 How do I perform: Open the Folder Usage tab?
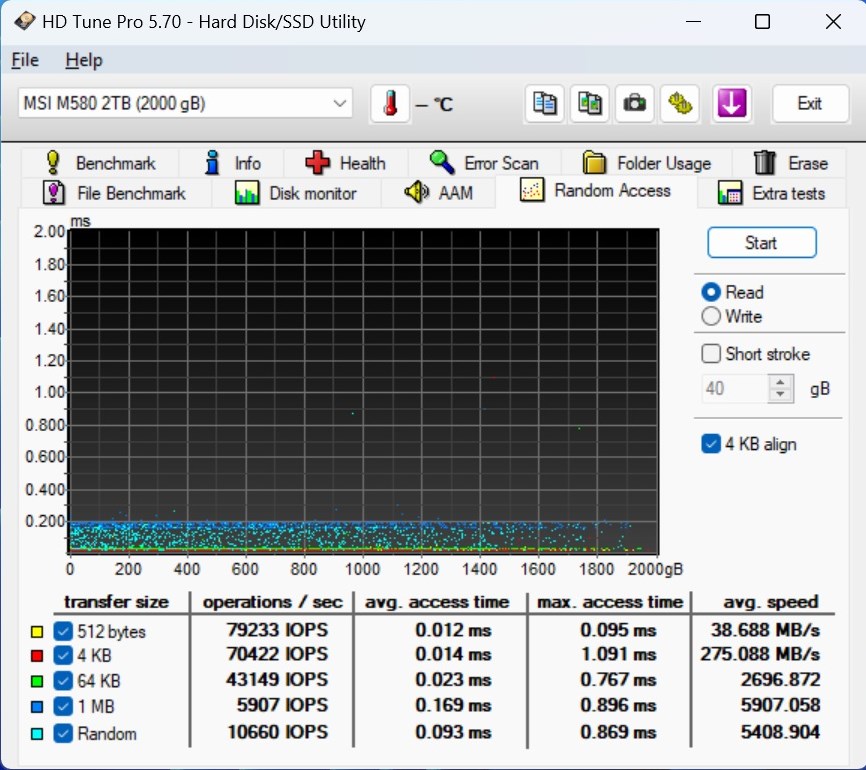pyautogui.click(x=647, y=163)
